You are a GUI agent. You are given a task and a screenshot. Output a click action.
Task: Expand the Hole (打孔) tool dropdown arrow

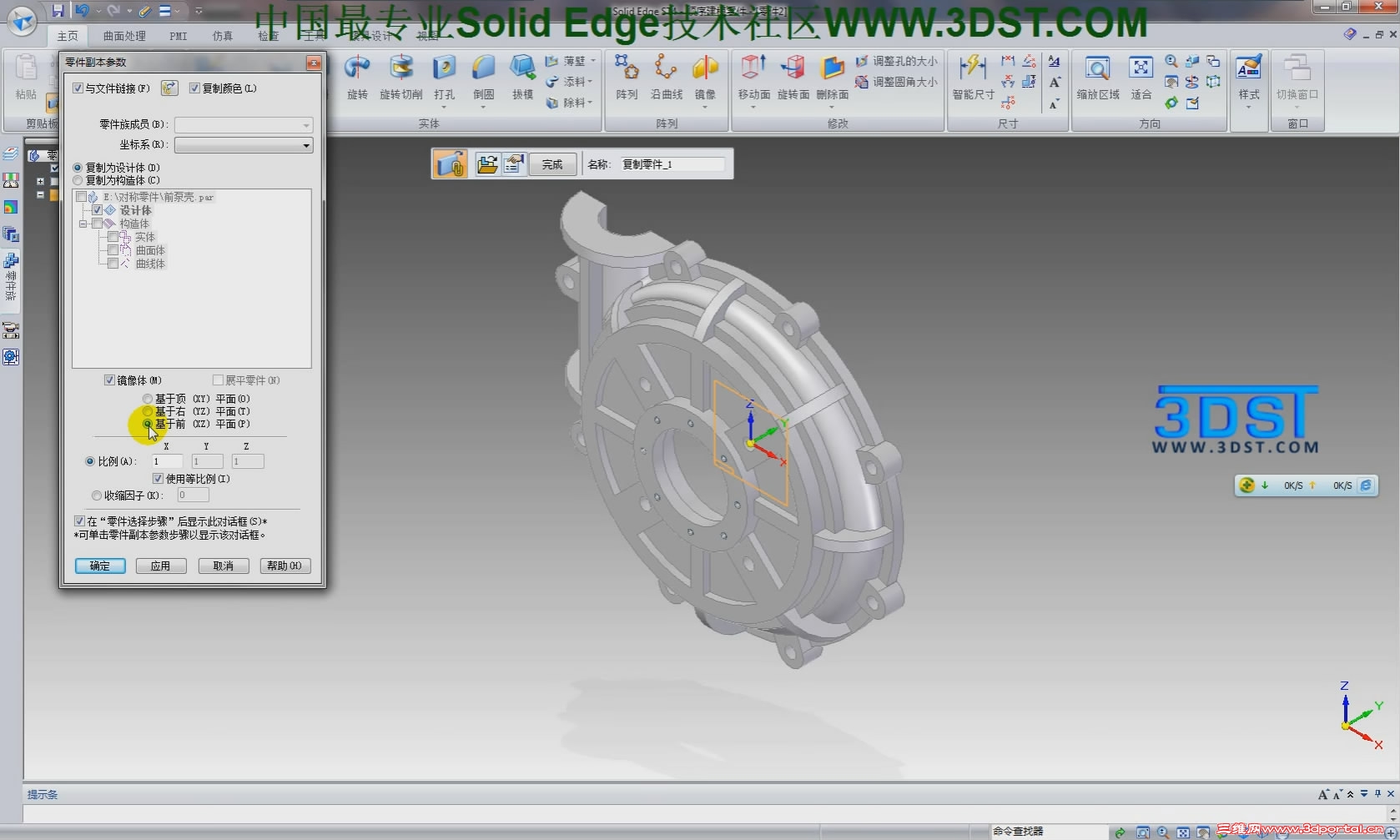pos(444,107)
